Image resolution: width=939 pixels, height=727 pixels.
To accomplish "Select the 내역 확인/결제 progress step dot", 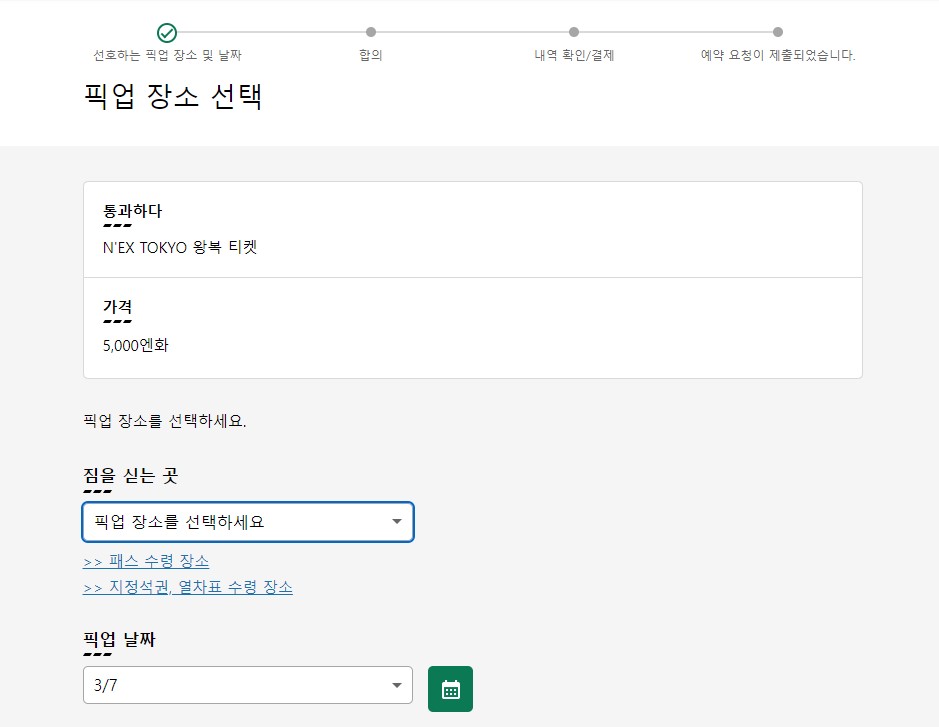I will (574, 32).
